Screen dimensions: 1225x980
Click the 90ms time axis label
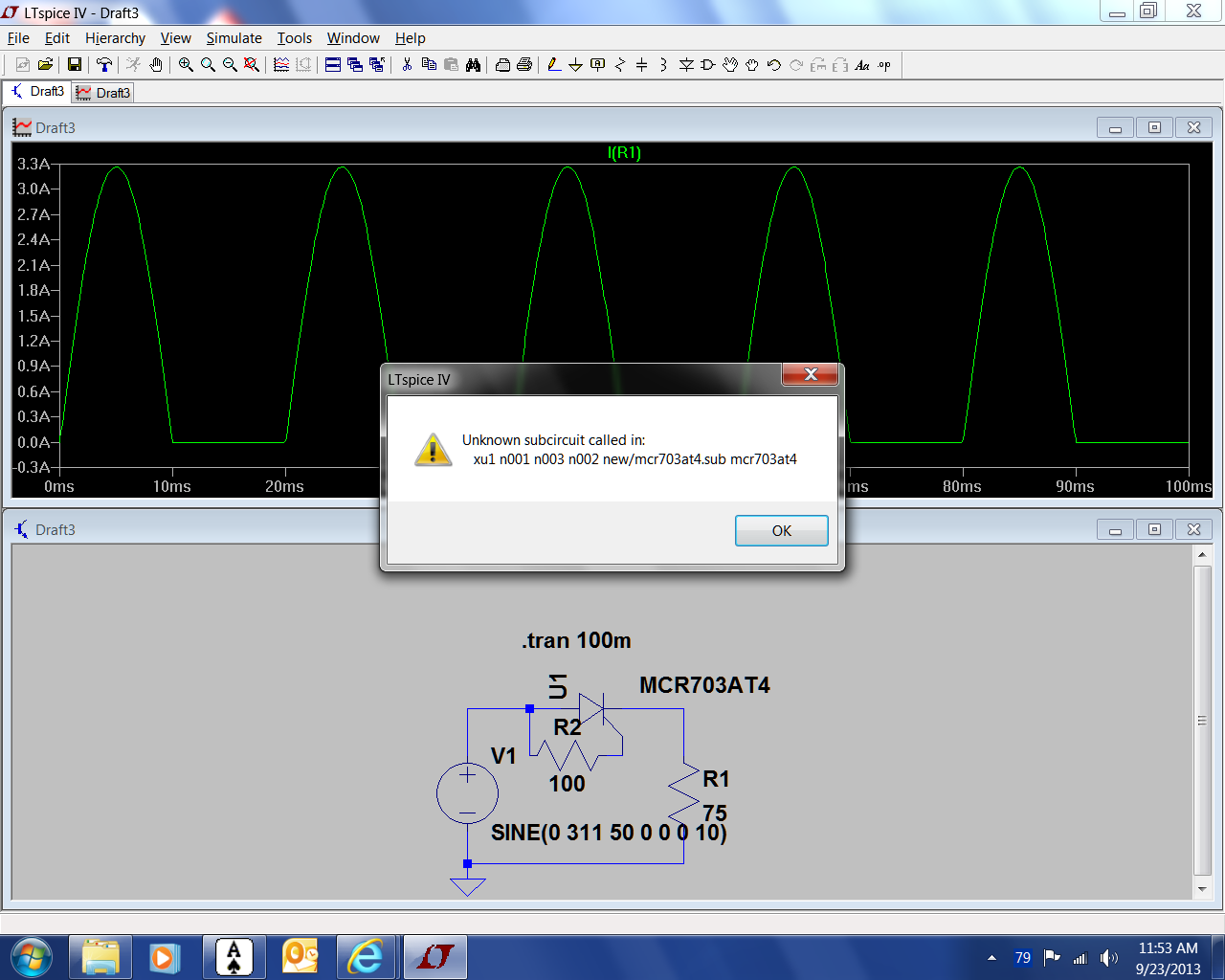coord(1075,486)
